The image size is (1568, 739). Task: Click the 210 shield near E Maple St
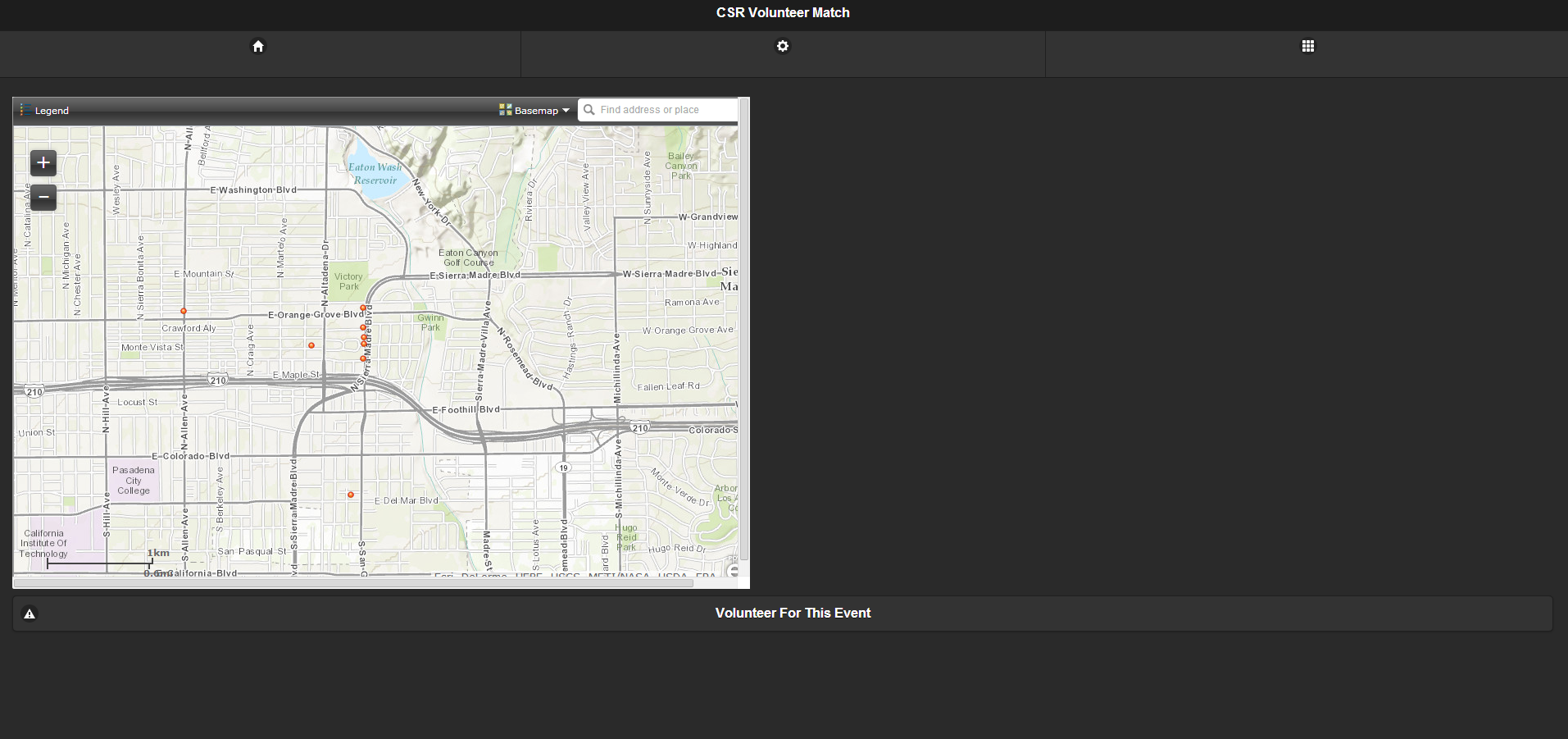click(x=218, y=381)
